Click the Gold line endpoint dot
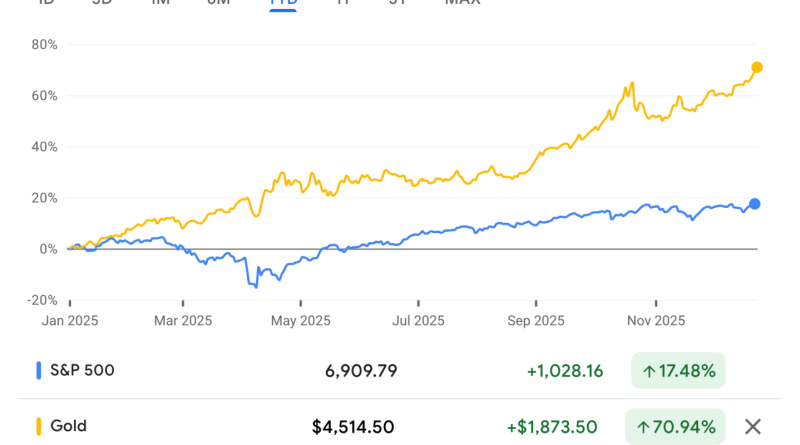Viewport: 800px width, 445px height. point(757,67)
